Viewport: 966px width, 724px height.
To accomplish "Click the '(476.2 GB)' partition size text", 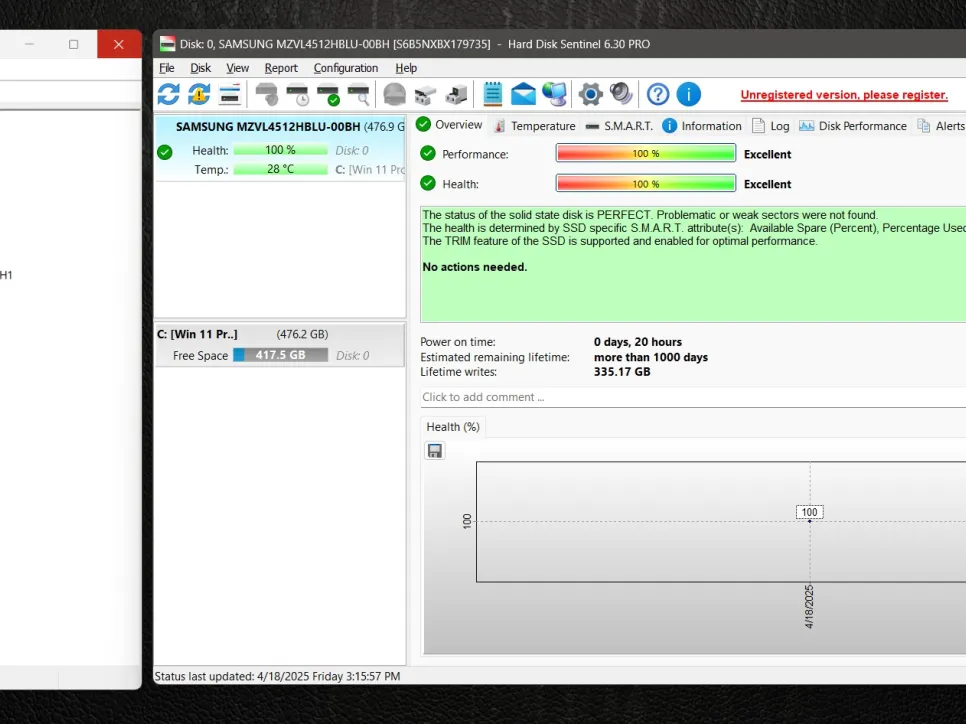I will click(302, 335).
